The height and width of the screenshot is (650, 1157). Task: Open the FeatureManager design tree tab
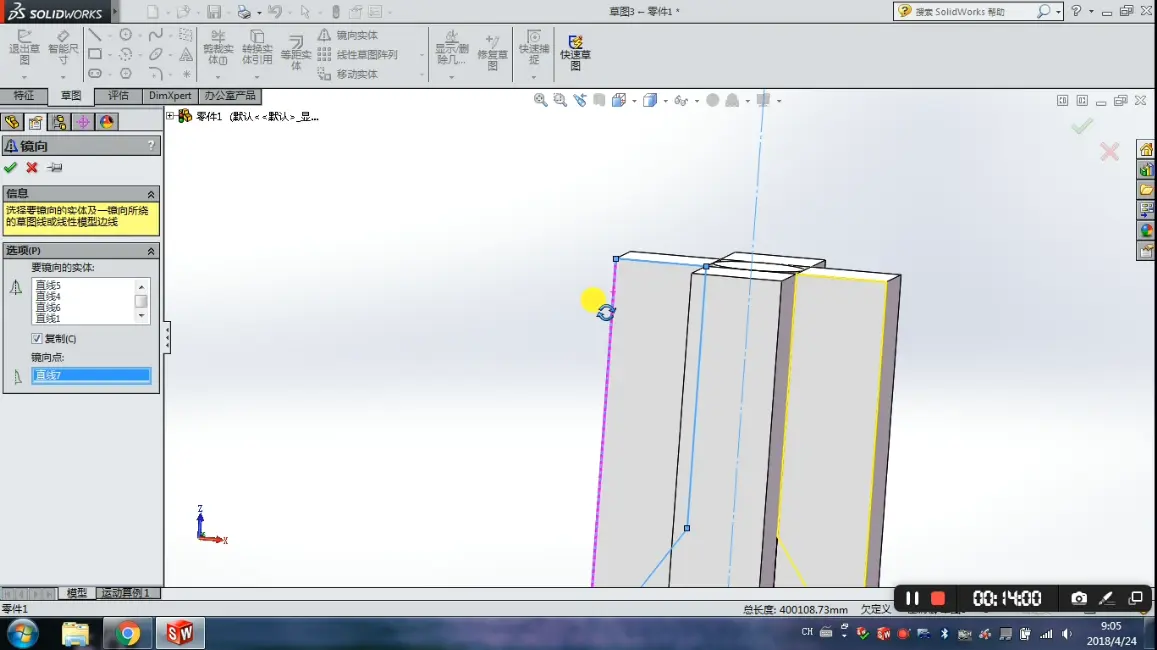[x=12, y=122]
